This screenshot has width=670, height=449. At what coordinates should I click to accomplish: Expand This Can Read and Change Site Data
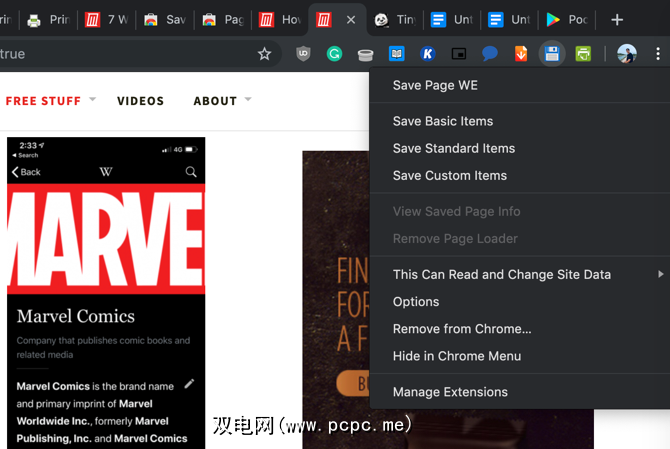520,274
